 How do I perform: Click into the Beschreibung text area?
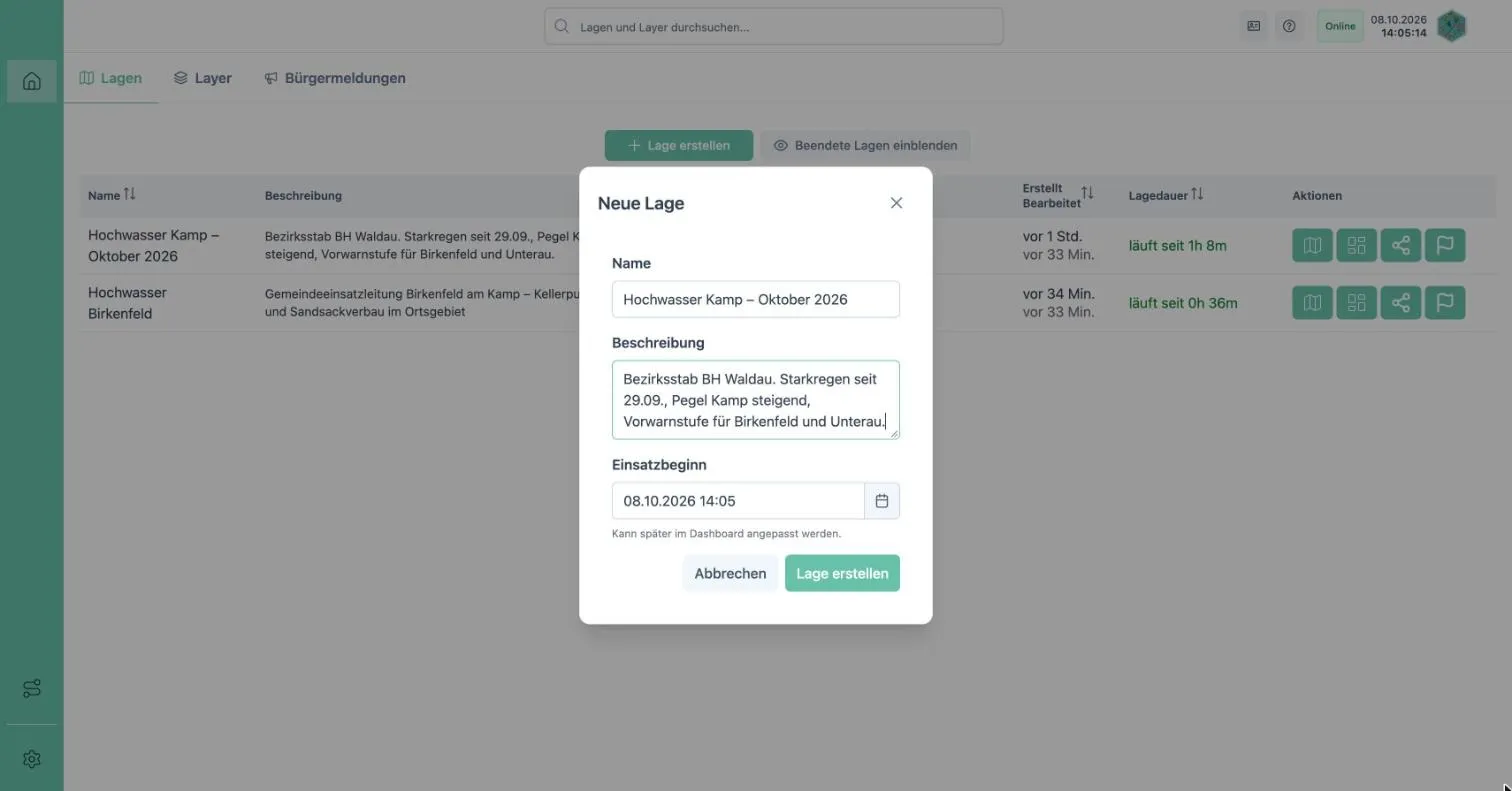[756, 400]
